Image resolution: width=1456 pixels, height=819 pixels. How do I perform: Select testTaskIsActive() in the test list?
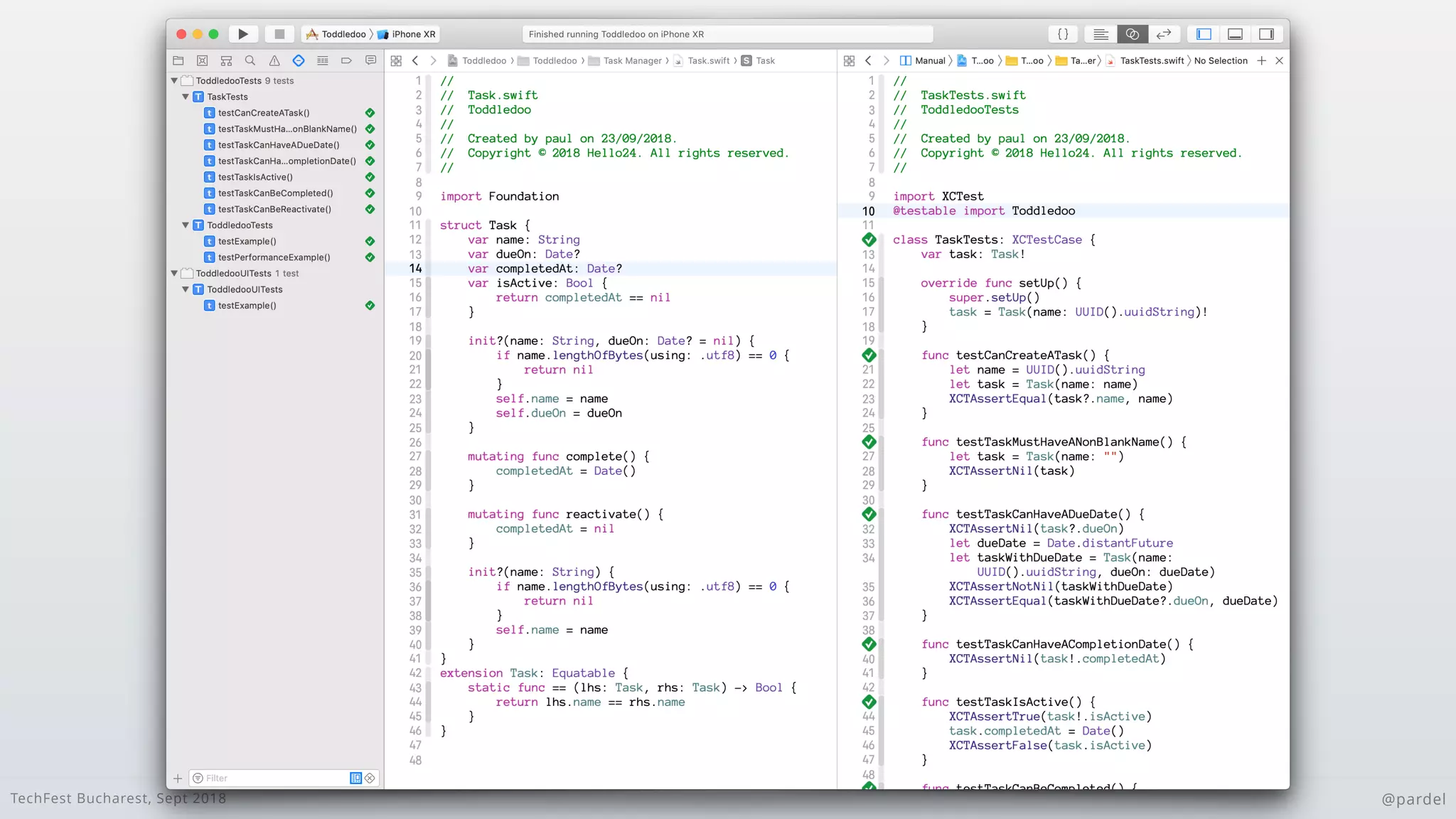coord(255,177)
